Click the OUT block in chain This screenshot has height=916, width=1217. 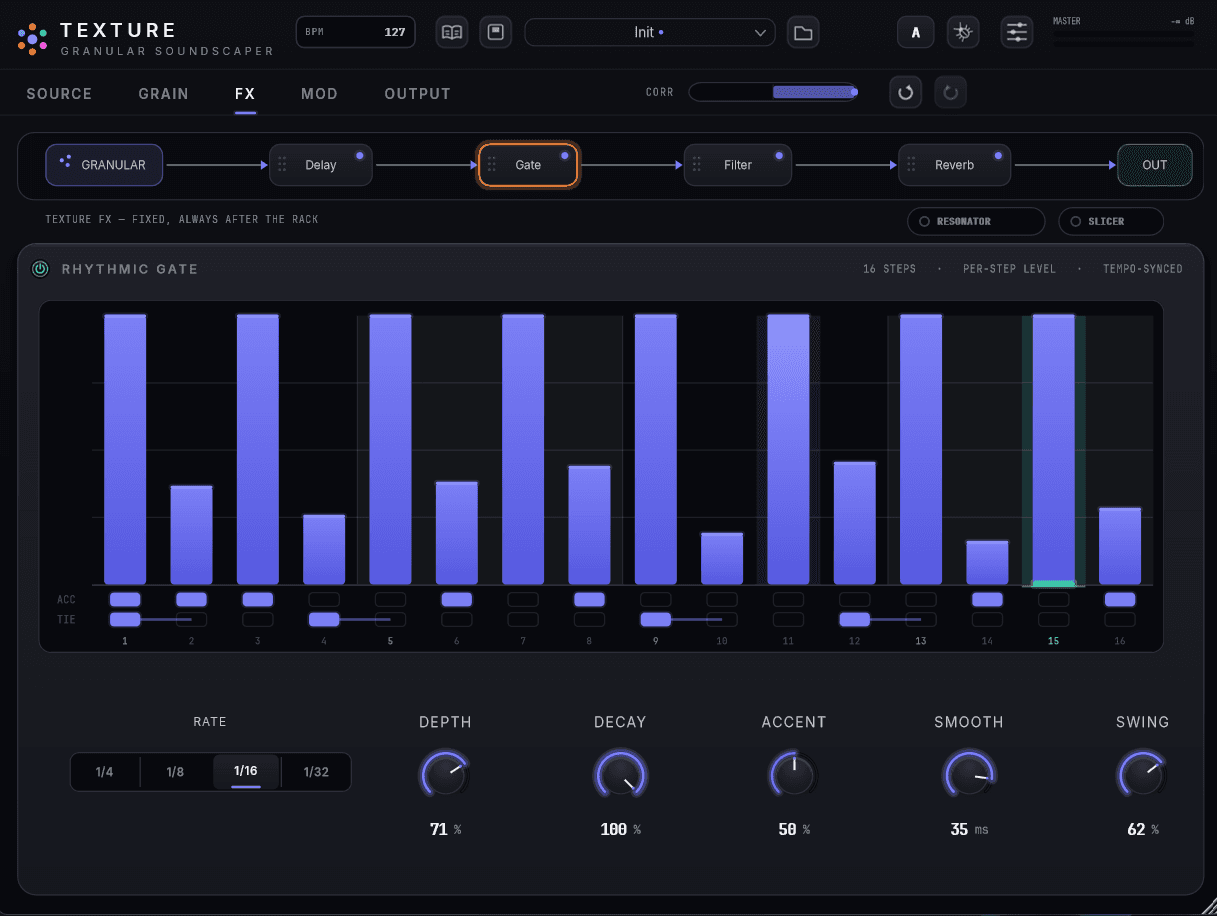click(1155, 165)
